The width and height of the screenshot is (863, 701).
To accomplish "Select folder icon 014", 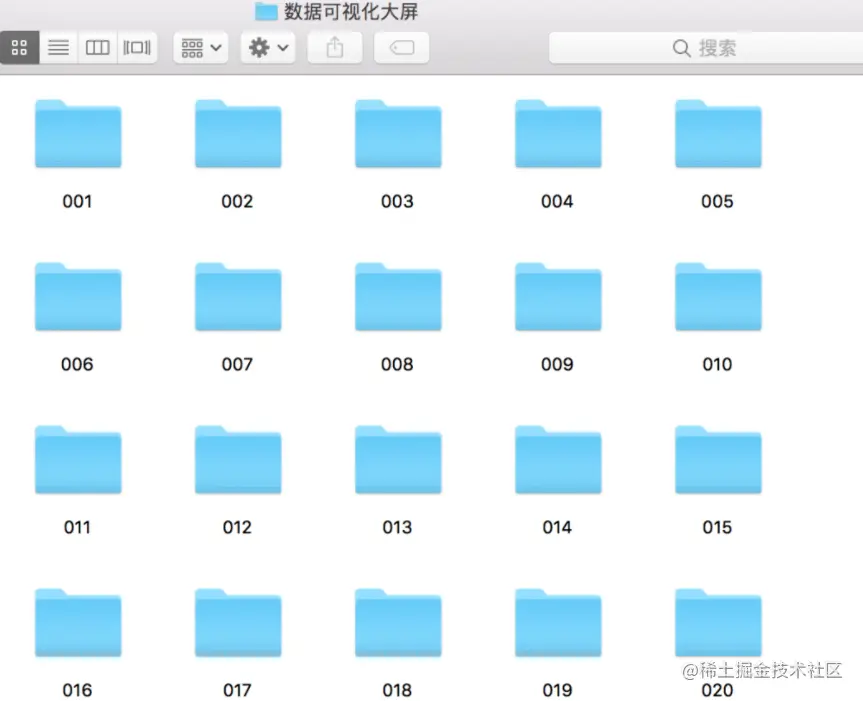I will coord(558,459).
